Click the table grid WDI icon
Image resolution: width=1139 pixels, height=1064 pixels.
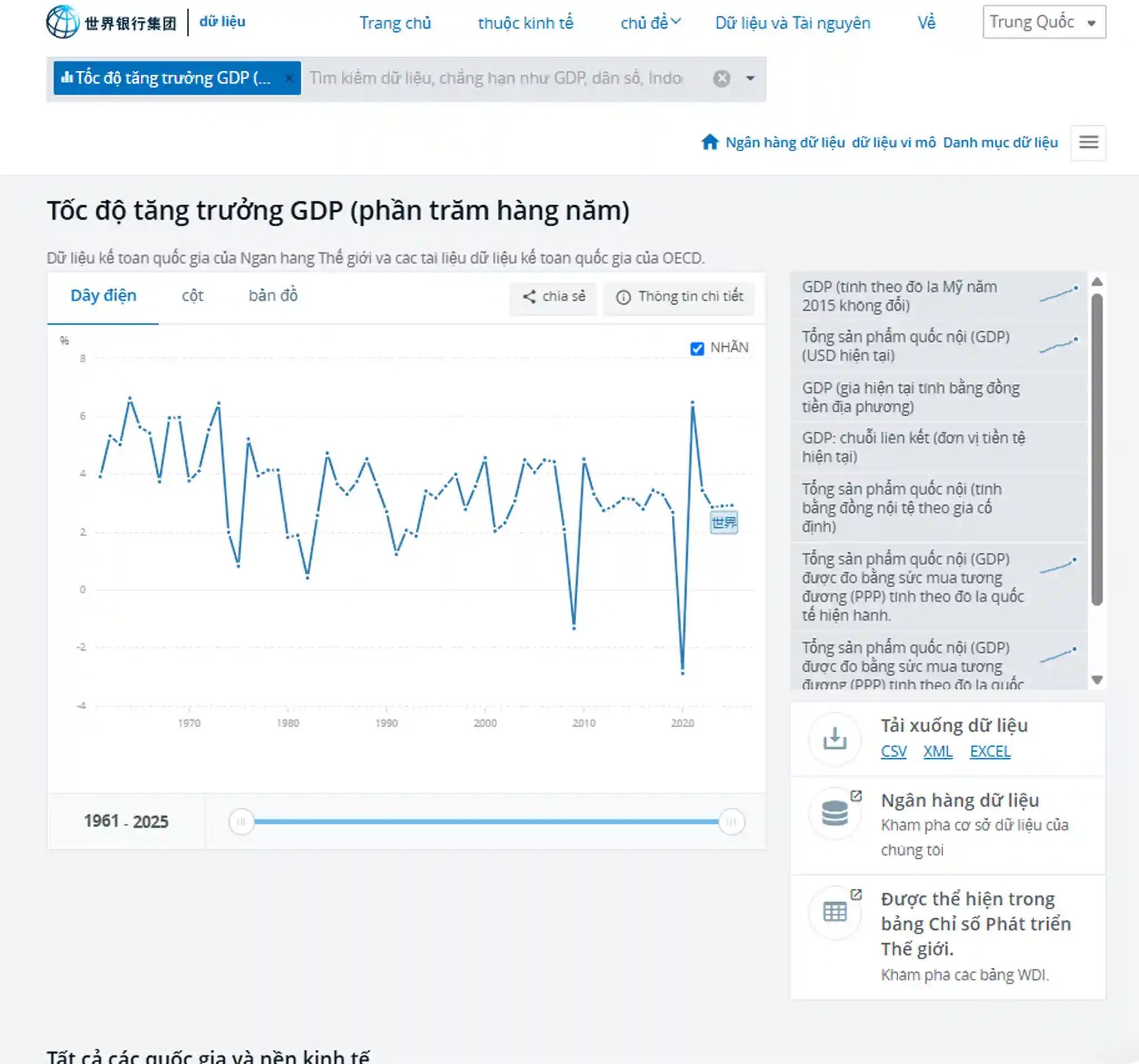tap(834, 912)
